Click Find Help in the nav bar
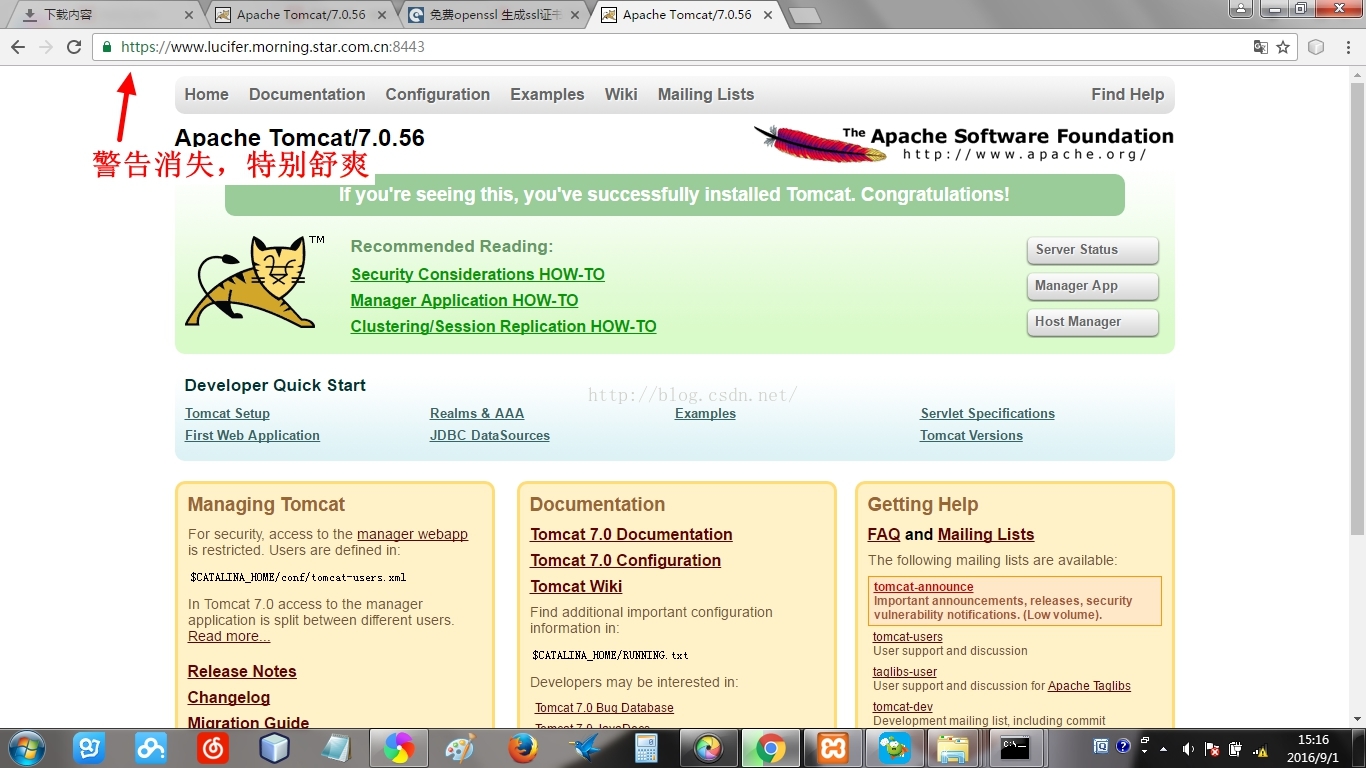The image size is (1366, 768). 1127,94
